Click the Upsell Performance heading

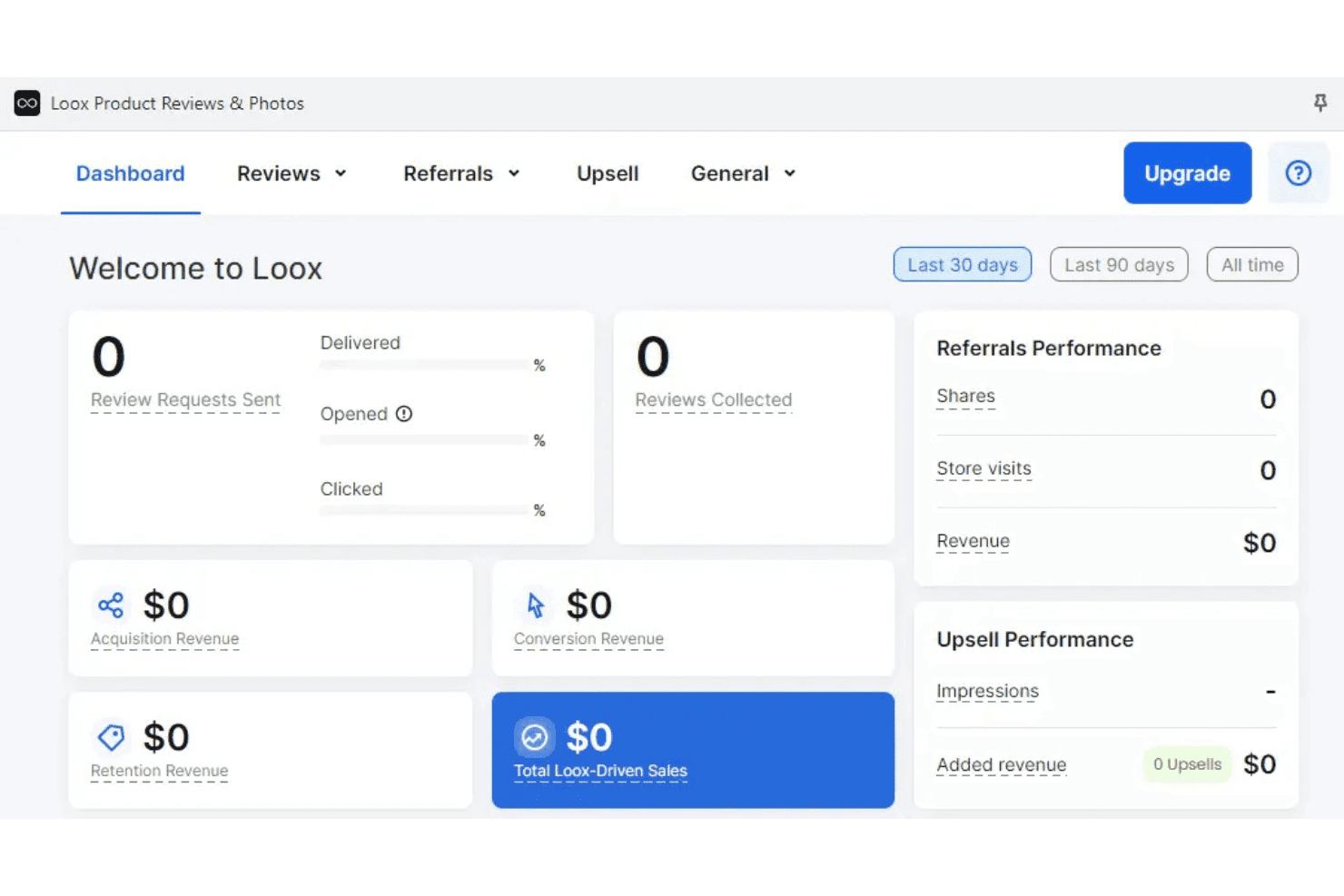pos(1035,640)
